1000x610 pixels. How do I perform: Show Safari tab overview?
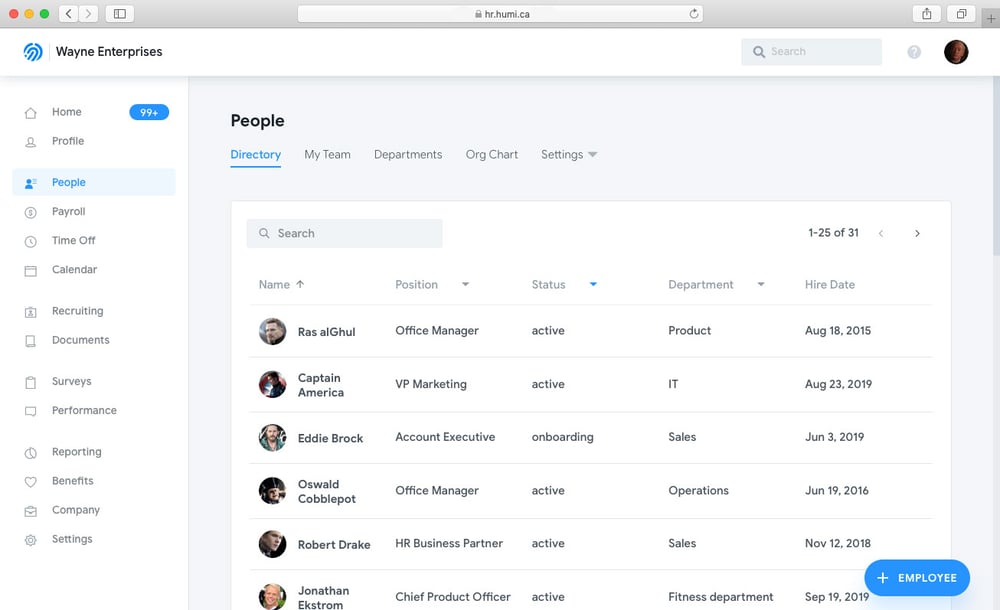(x=961, y=13)
